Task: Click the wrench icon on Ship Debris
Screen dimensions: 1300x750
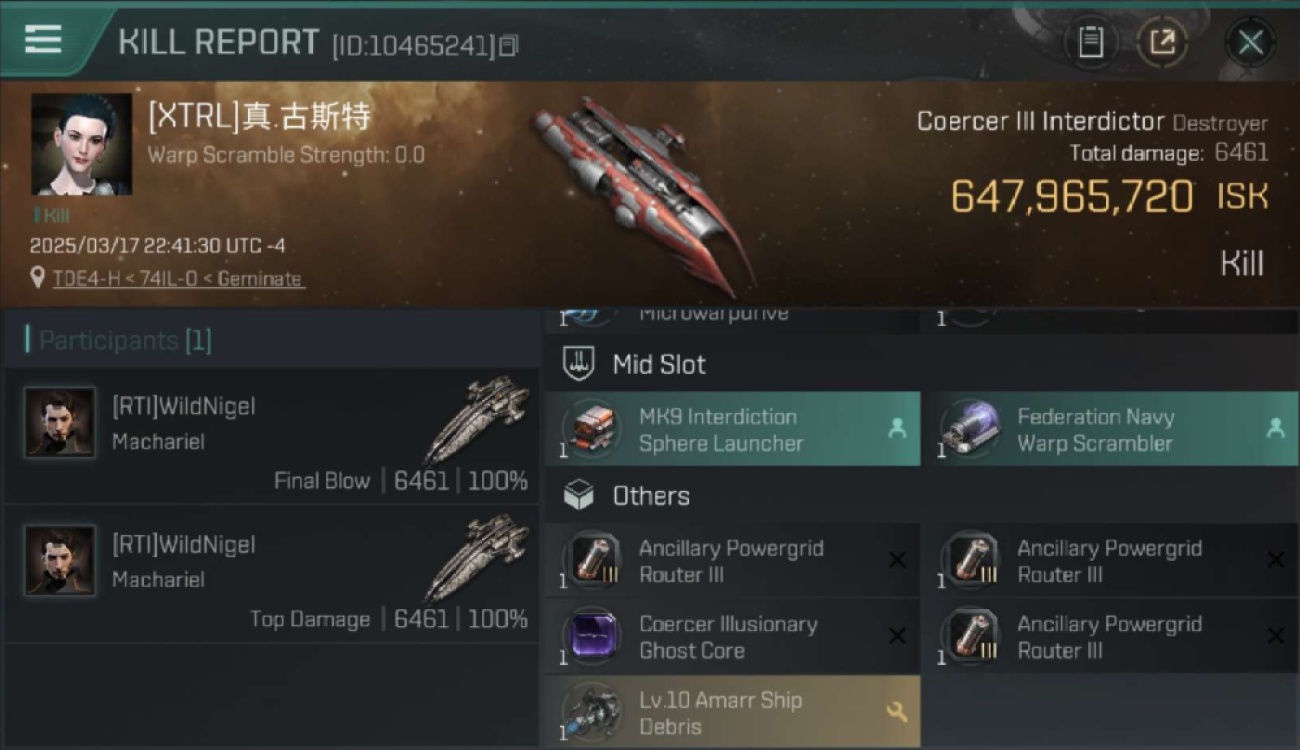Action: pos(897,712)
